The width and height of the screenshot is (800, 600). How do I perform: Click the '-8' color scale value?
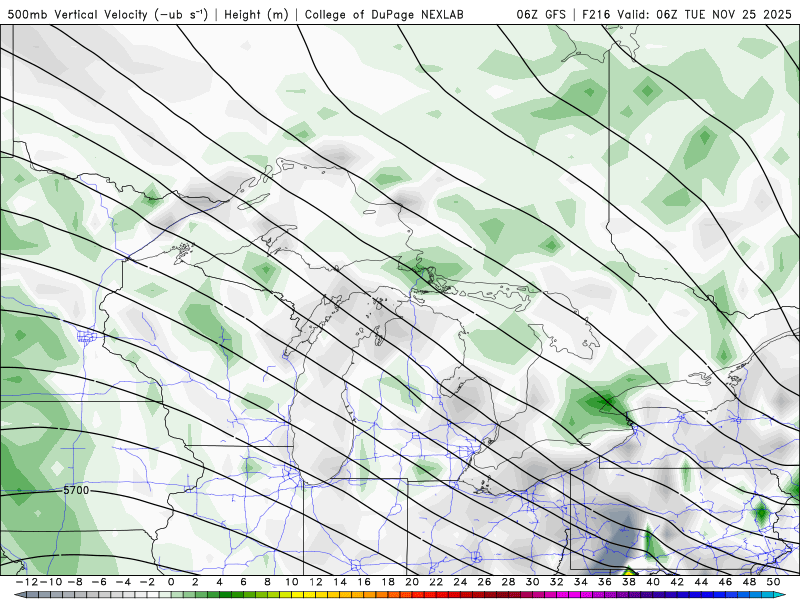[75, 582]
